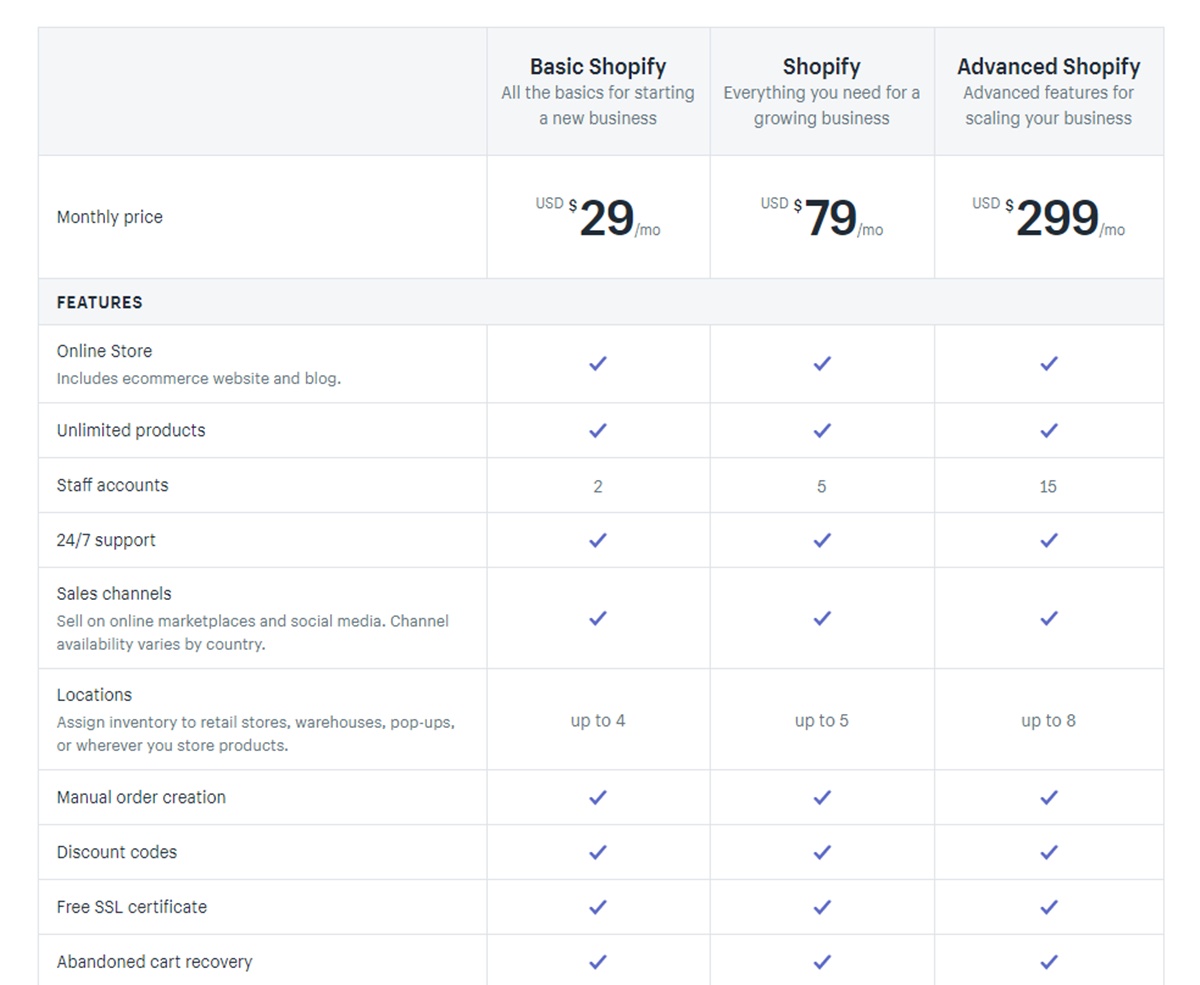Viewport: 1200px width, 985px height.
Task: Click 24/7 support checkmark under Advanced Shopify
Action: click(x=1049, y=541)
